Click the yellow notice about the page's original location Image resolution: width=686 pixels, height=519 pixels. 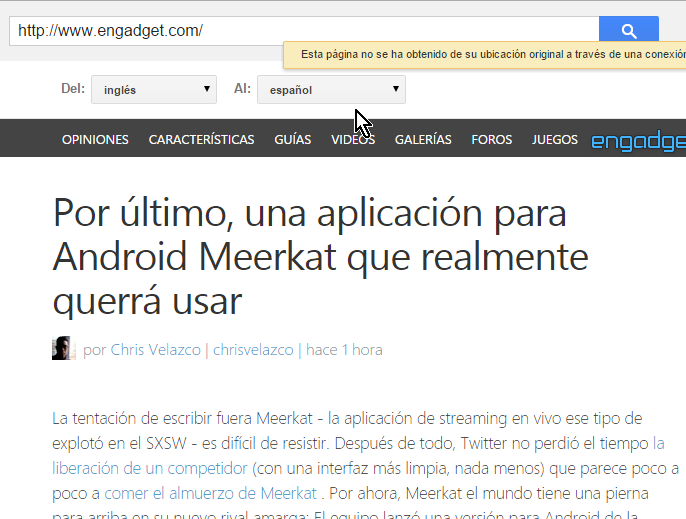pos(484,55)
